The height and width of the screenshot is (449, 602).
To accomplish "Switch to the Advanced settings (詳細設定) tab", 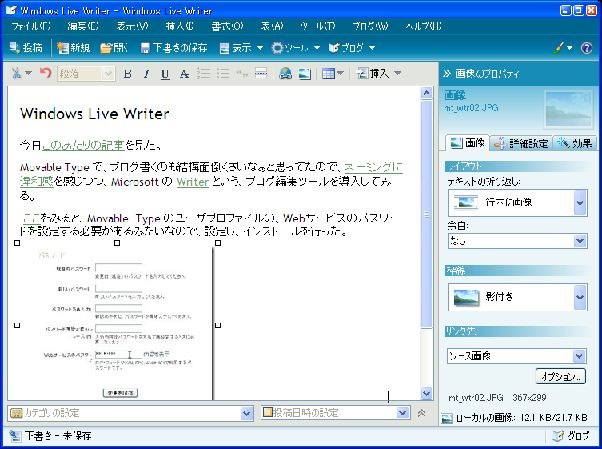I will pyautogui.click(x=521, y=143).
